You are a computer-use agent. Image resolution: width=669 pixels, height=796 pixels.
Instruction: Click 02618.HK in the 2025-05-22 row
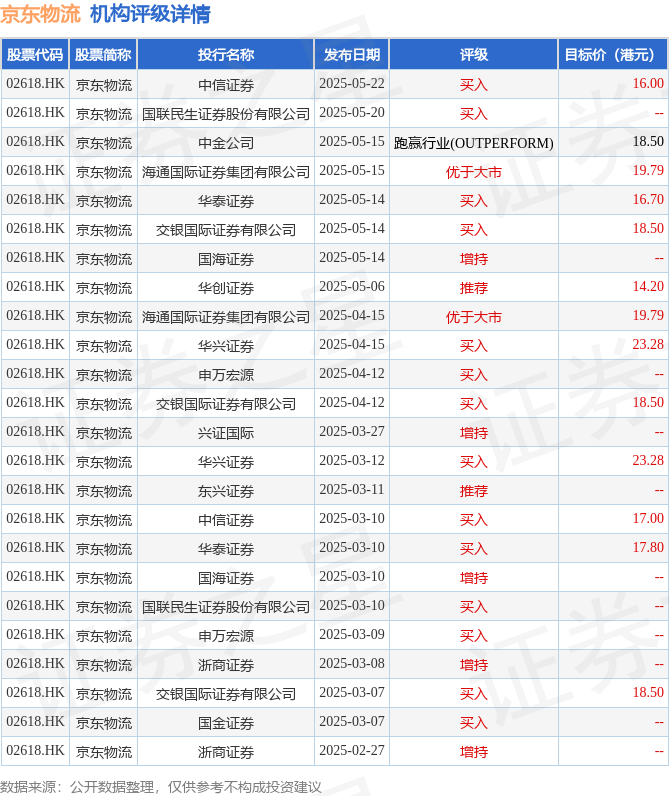point(35,84)
